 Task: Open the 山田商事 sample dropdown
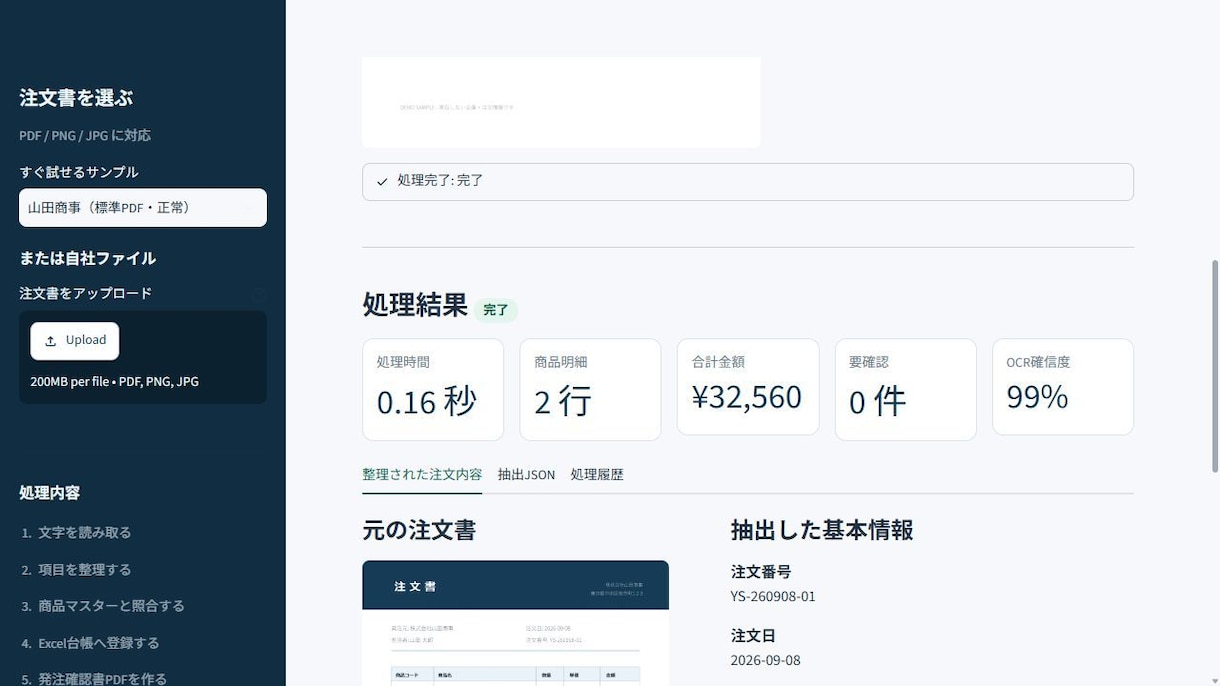[143, 208]
